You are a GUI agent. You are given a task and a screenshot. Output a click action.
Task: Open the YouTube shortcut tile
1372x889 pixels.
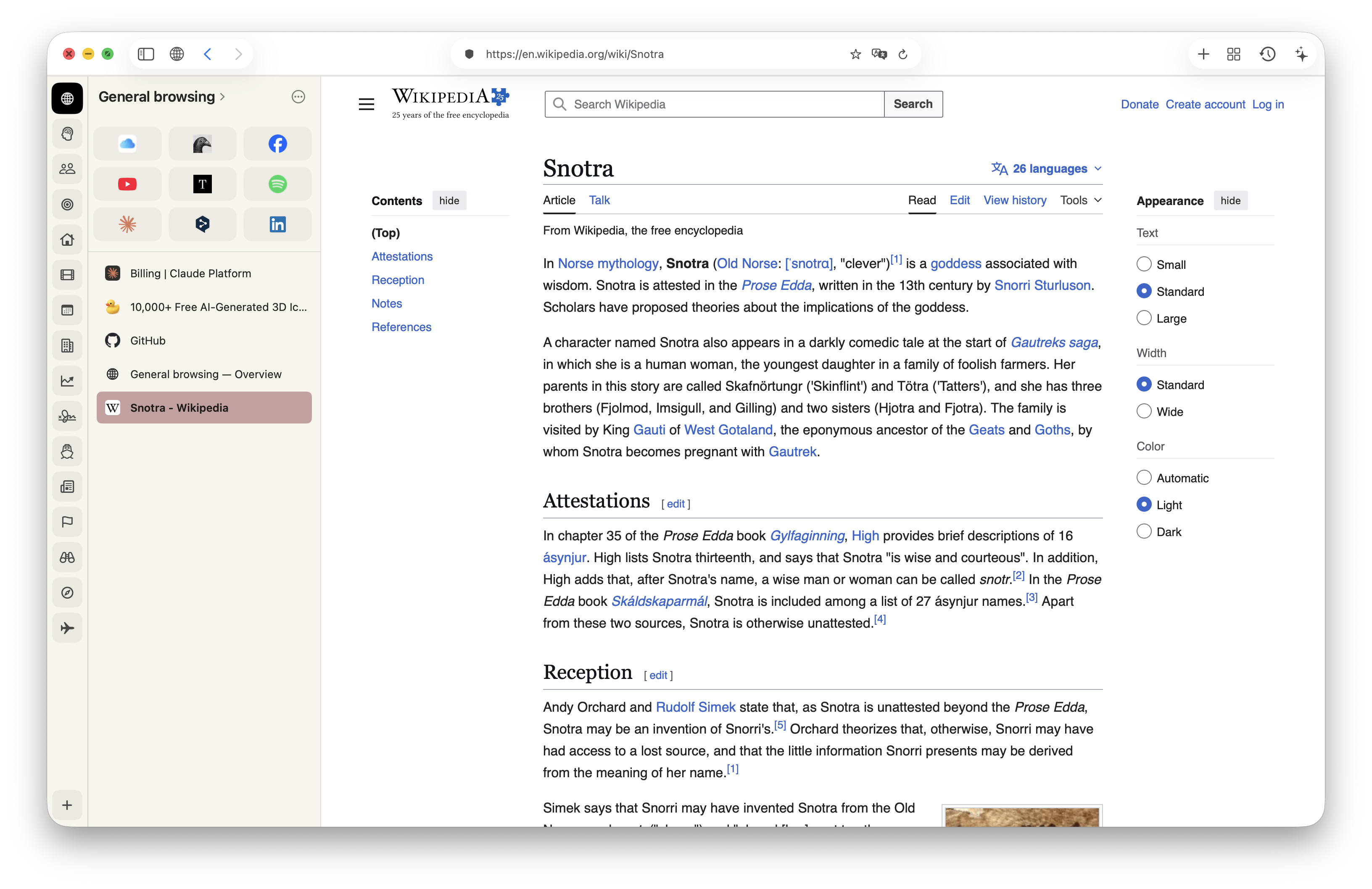[127, 184]
